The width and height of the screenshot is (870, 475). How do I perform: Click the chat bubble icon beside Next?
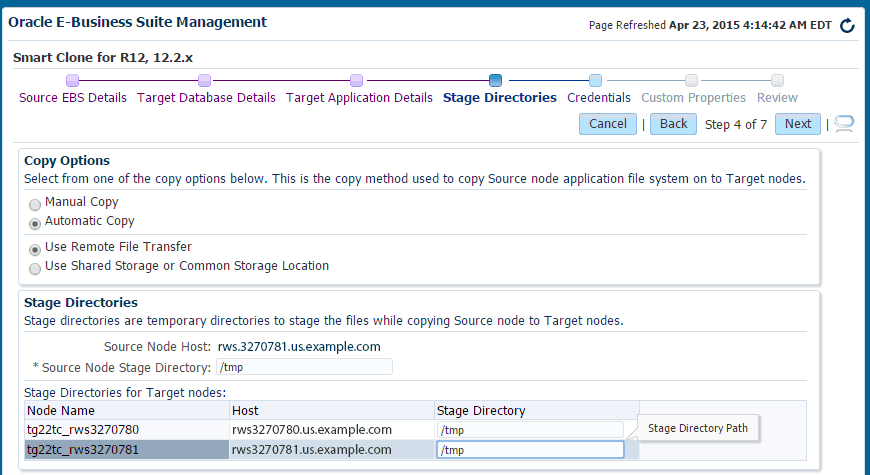(844, 124)
